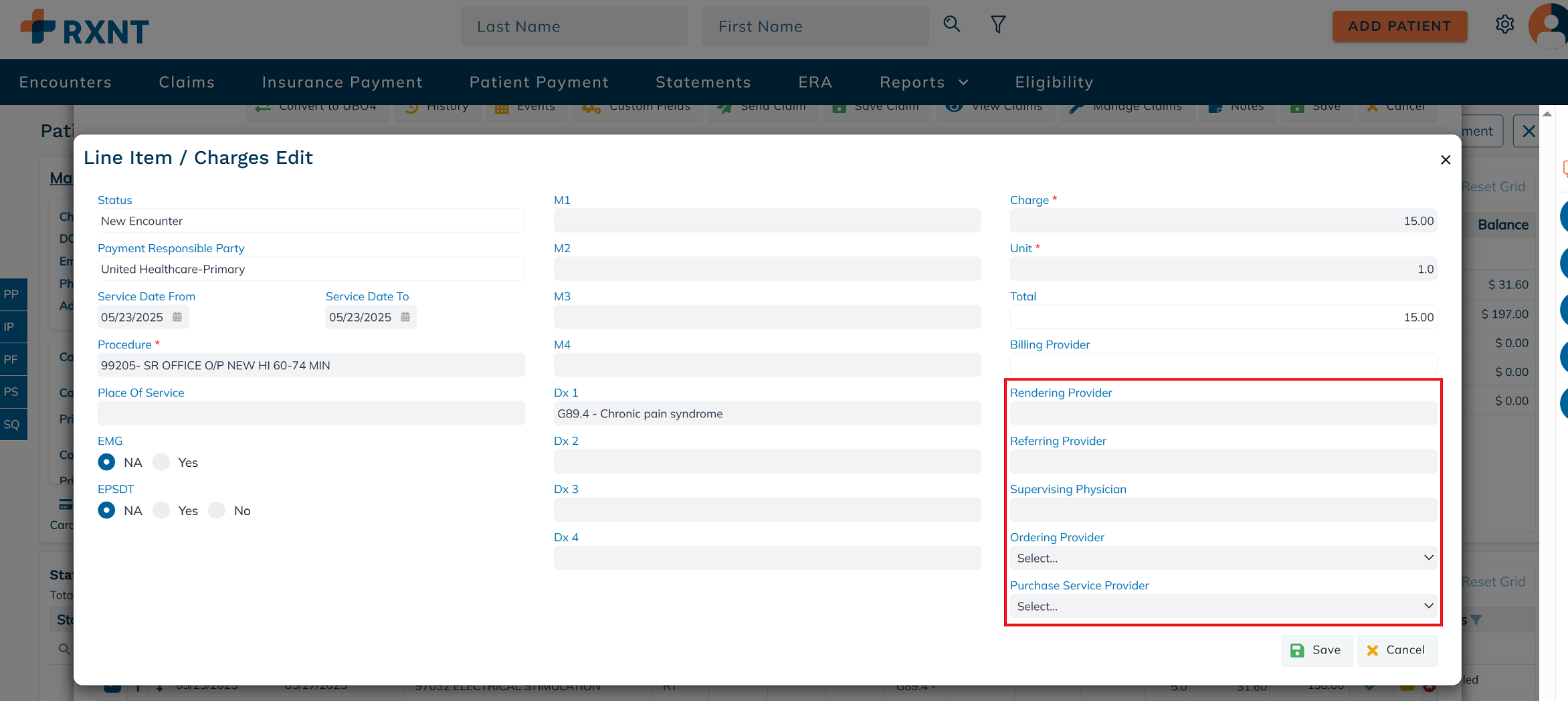Click the Last Name search field
Viewport: 1568px width, 701px height.
[574, 26]
